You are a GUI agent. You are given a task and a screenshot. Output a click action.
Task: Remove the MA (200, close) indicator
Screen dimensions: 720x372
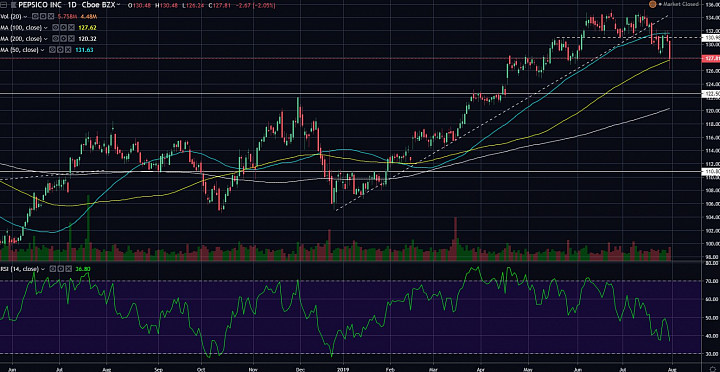71,39
